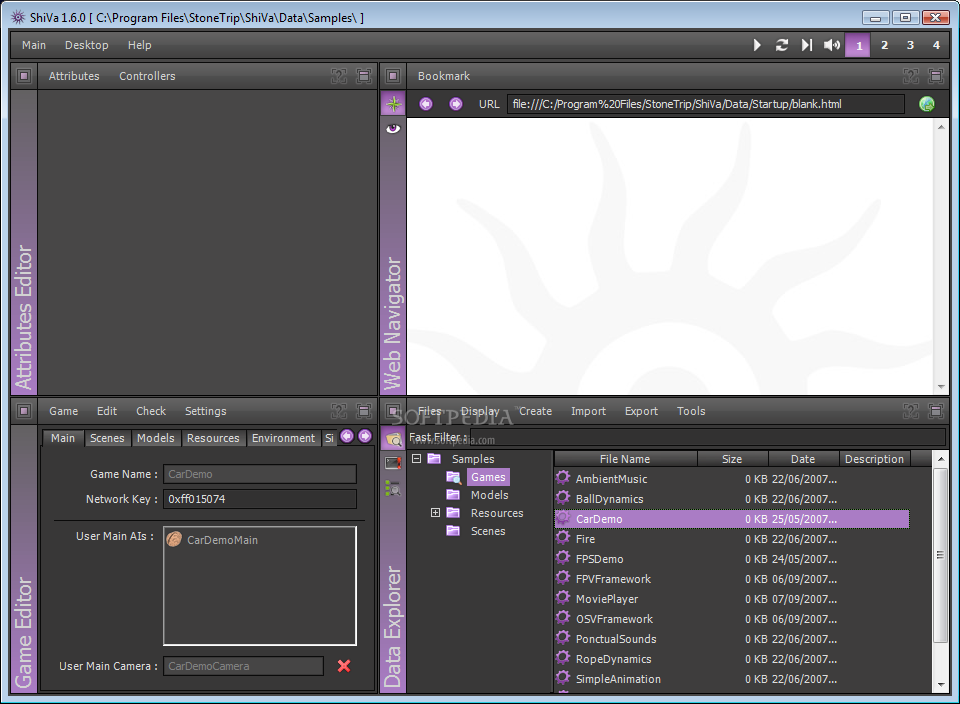Open the Main menu
This screenshot has height=704, width=960.
(34, 45)
